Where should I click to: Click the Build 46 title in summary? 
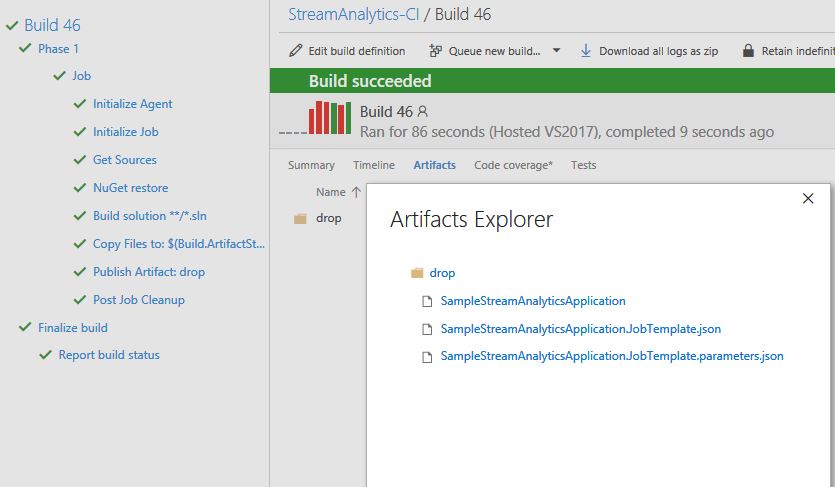coord(386,112)
